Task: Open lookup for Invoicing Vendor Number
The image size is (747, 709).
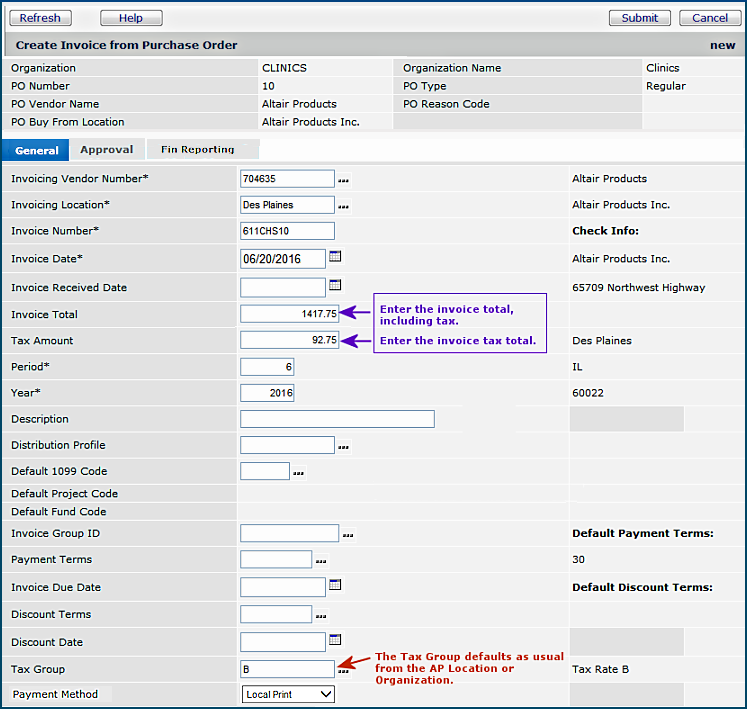Action: click(345, 180)
